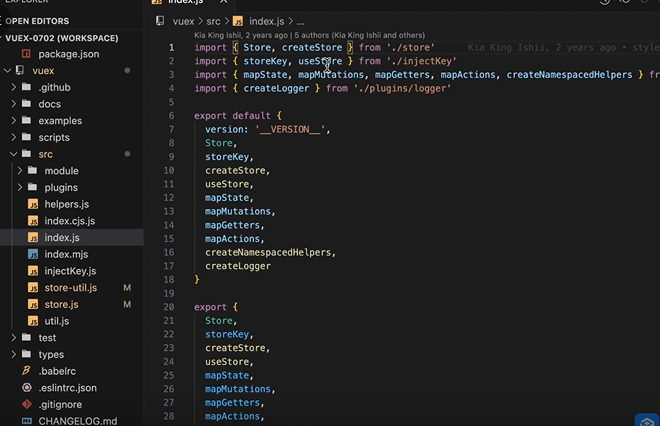Open '5 authors (Kia King Ishii and others)' lens

[x=359, y=35]
